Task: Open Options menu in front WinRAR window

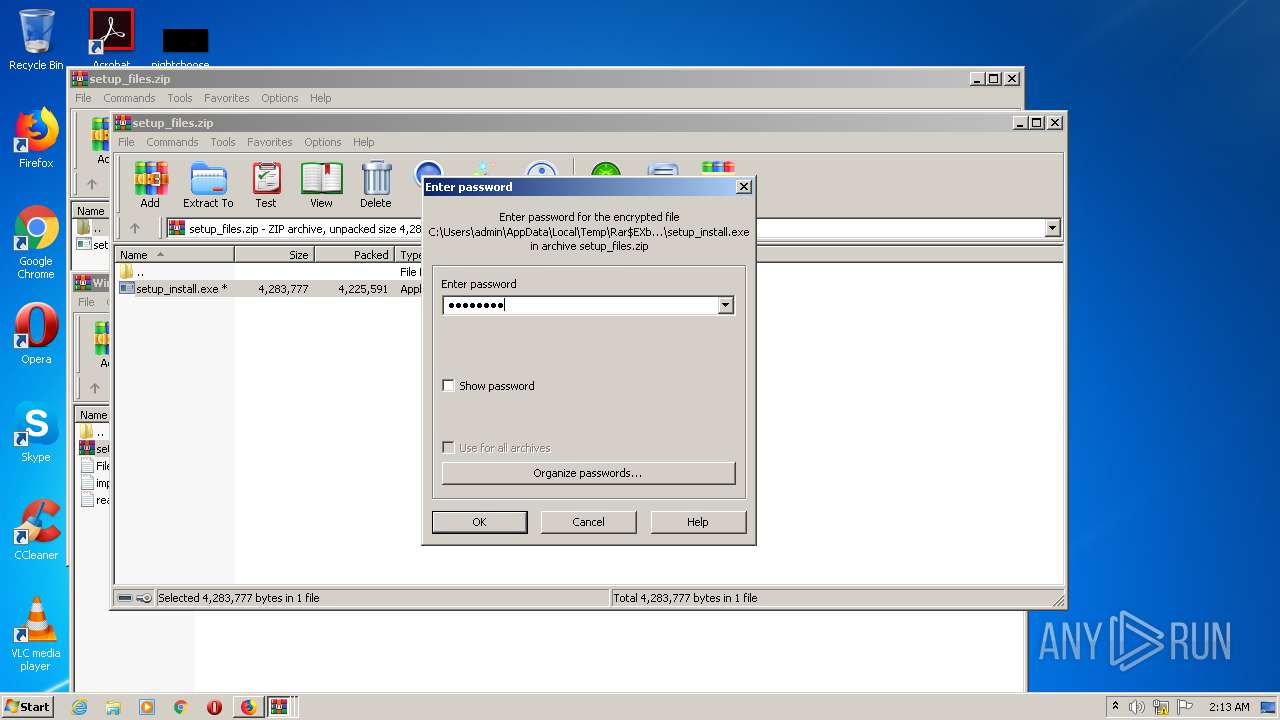Action: [323, 142]
